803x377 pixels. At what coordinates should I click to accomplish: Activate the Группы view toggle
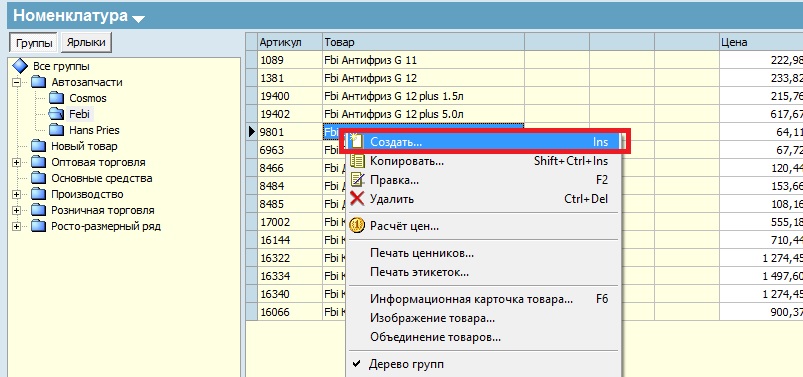[34, 43]
